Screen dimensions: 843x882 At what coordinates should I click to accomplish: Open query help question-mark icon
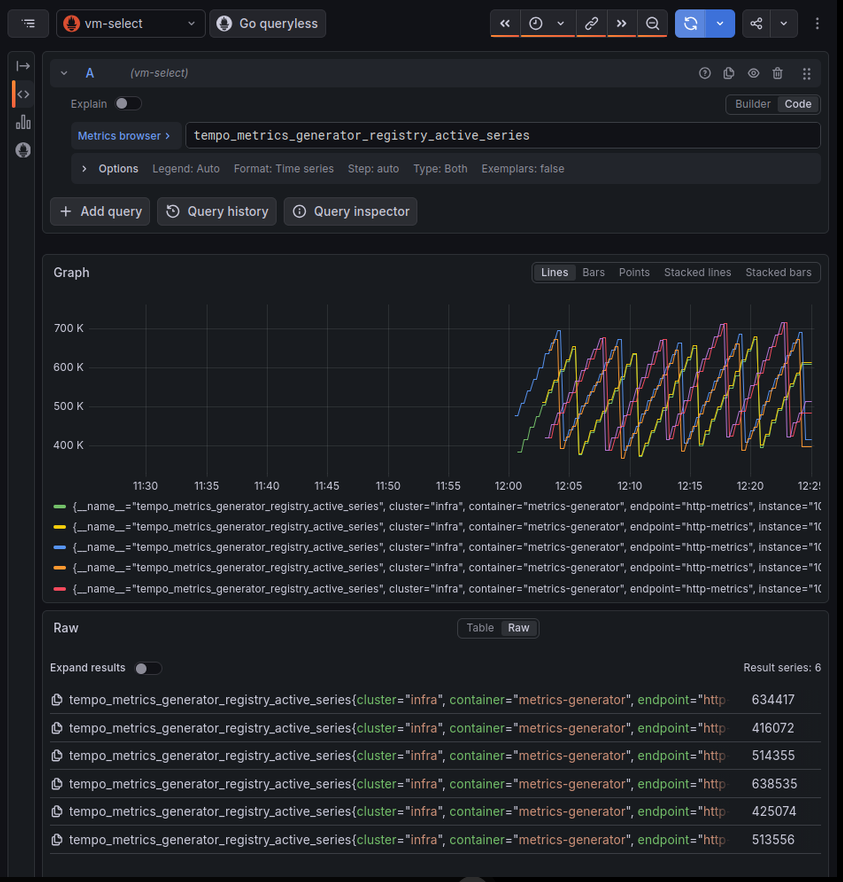point(705,73)
